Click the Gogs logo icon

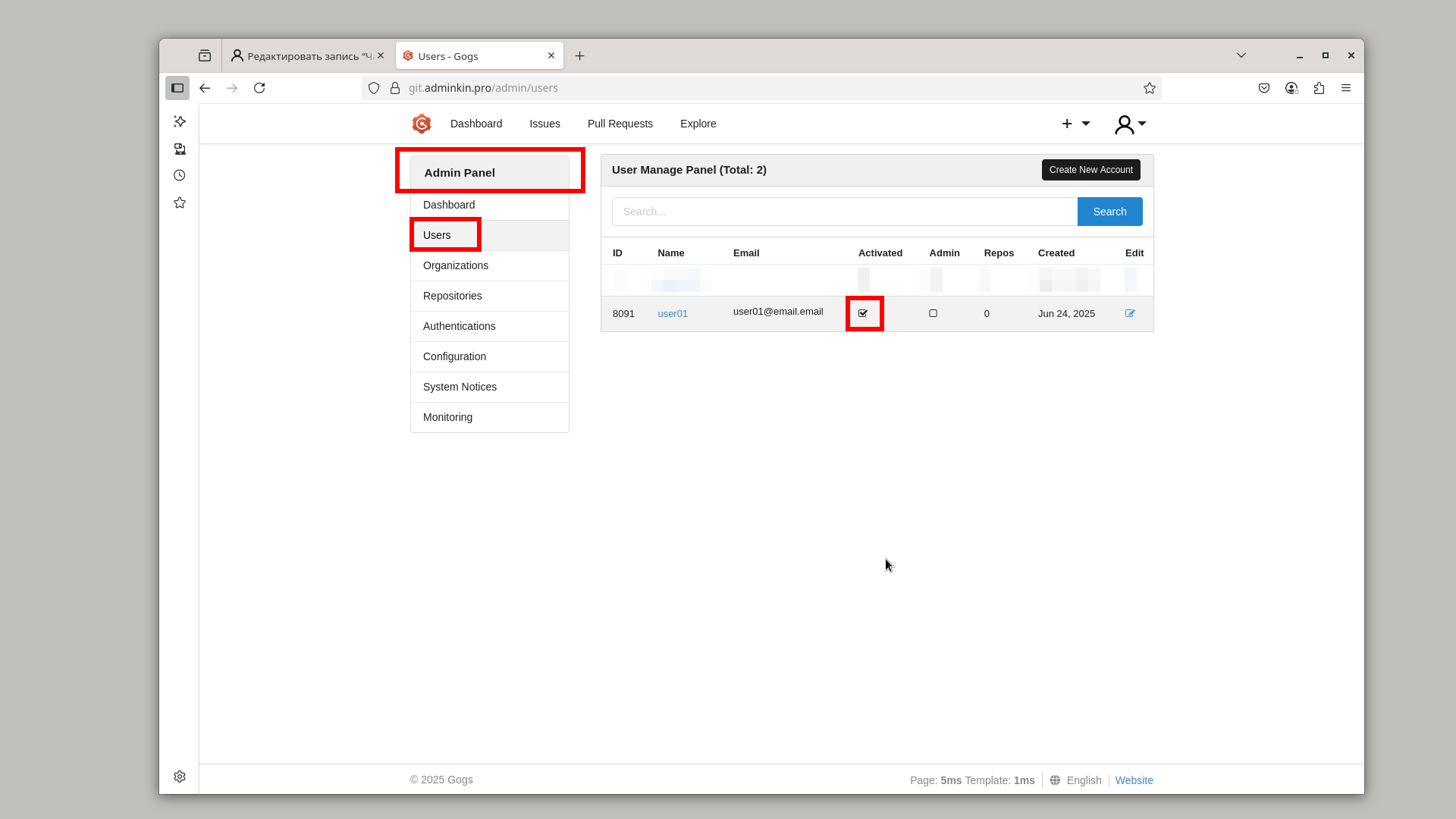coord(422,124)
